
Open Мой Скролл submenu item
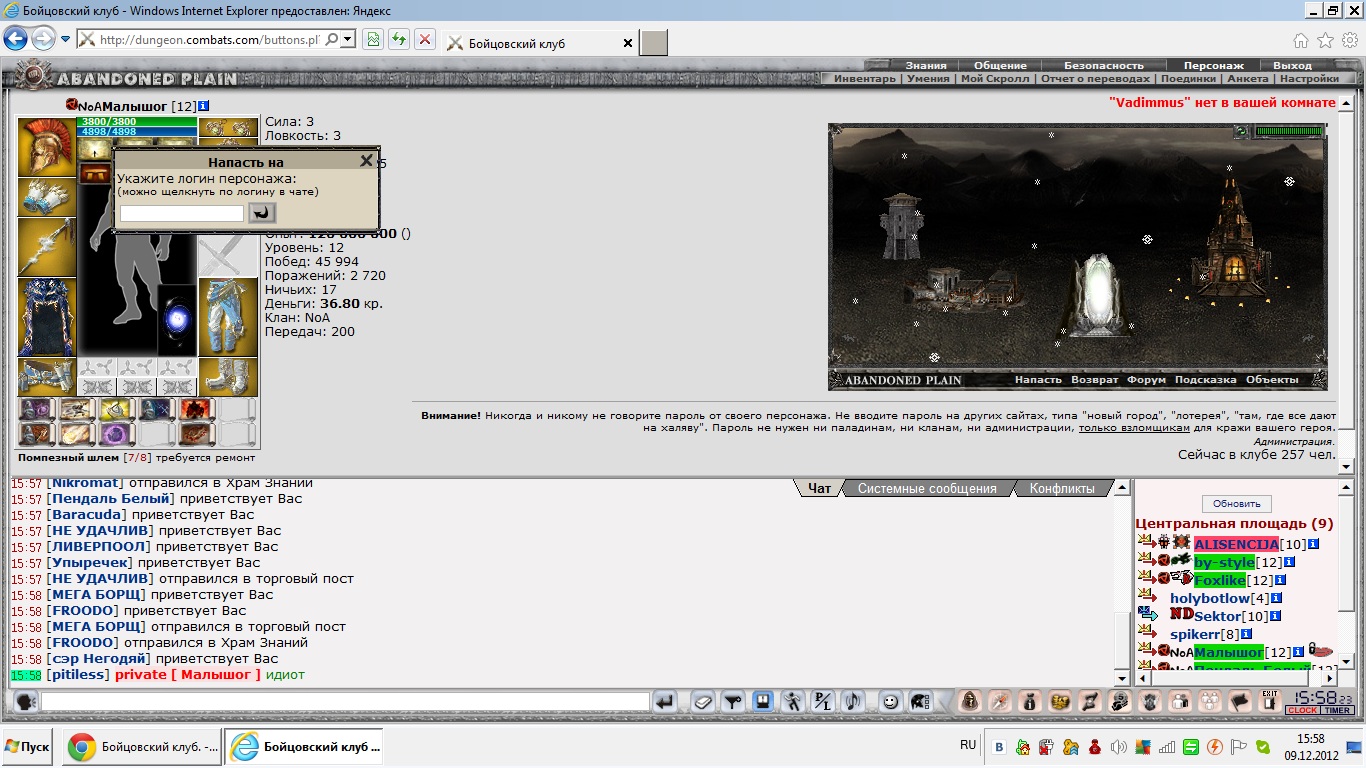995,79
